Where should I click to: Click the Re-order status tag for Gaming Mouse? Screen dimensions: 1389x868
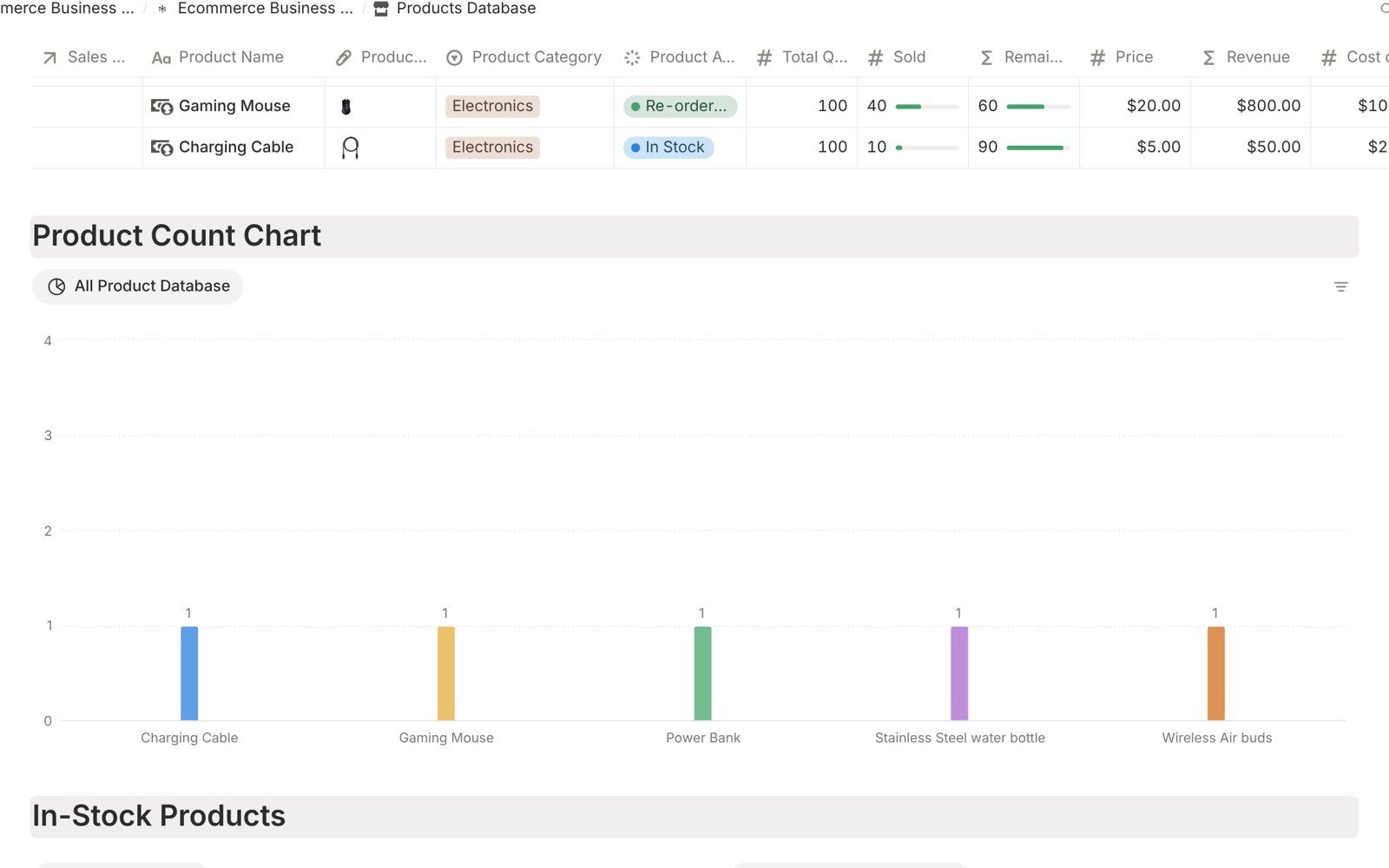[x=681, y=107]
